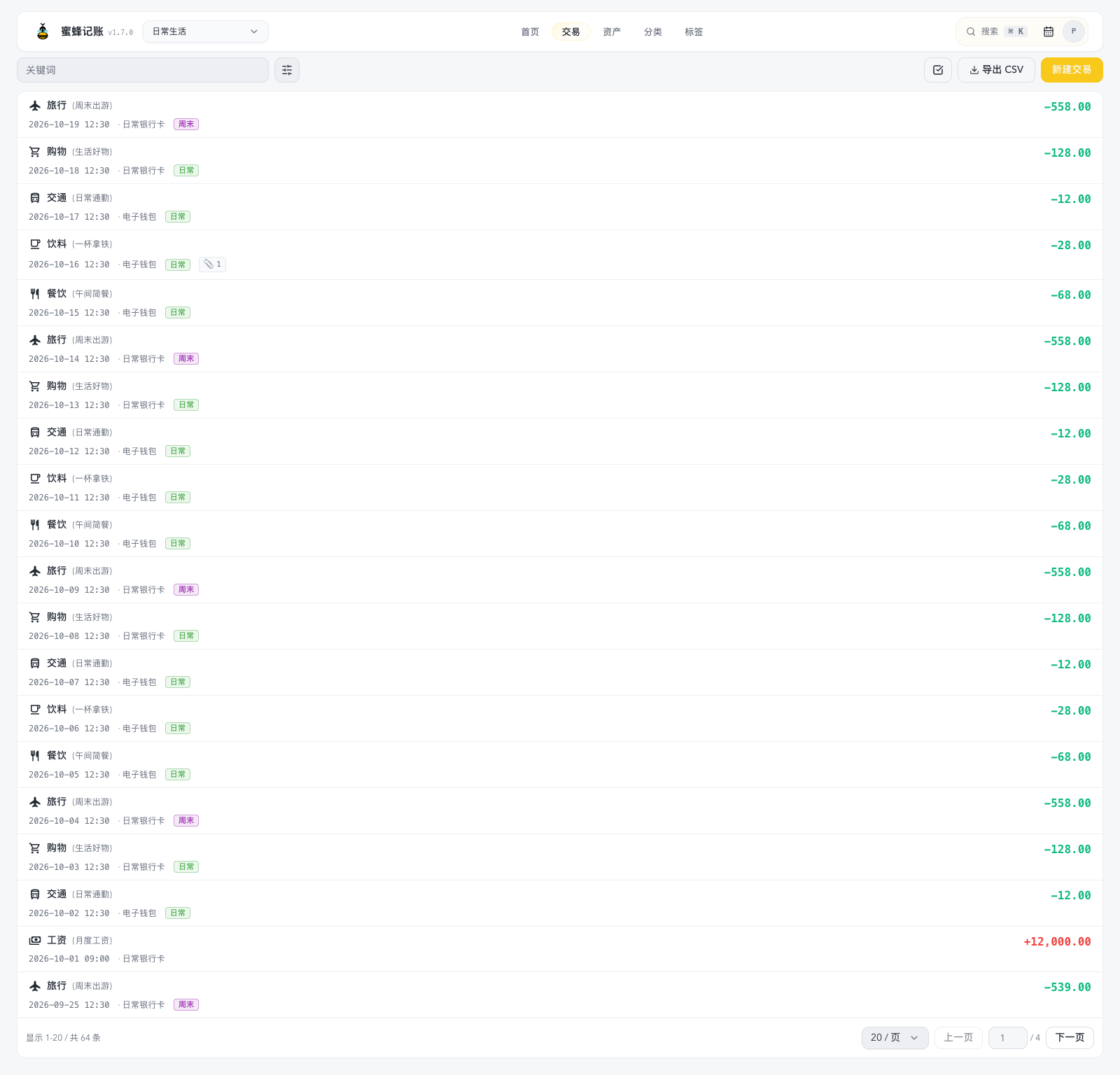This screenshot has height=1075, width=1120.
Task: Click fork-knife icon on 2026-10-15 dining entry
Action: tap(35, 294)
